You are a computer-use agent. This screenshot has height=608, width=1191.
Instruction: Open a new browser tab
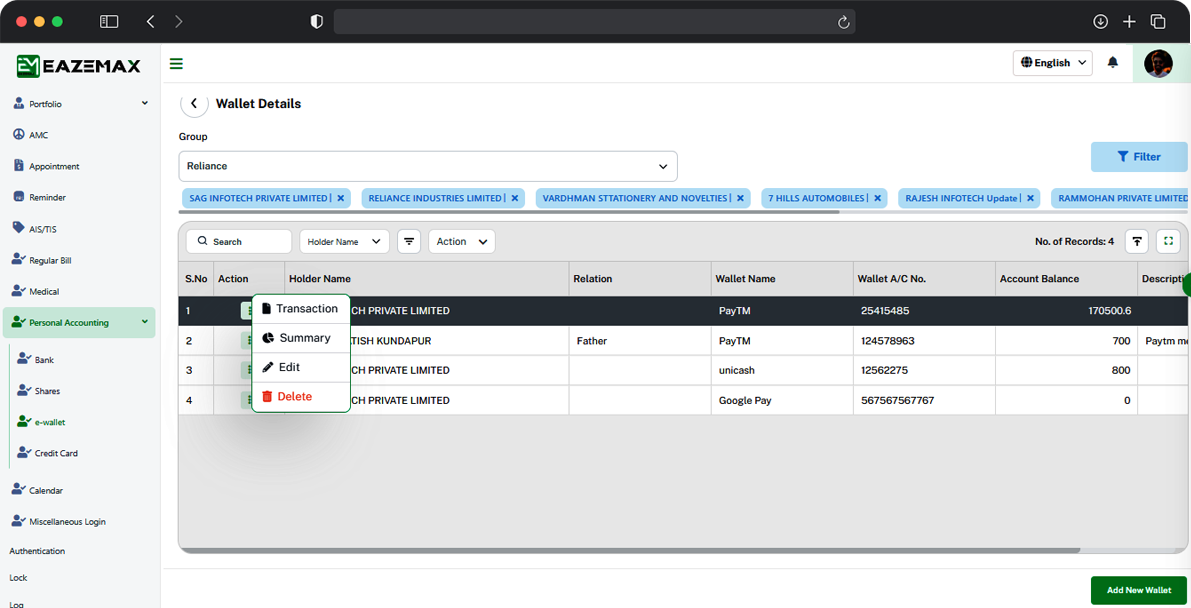click(1129, 21)
